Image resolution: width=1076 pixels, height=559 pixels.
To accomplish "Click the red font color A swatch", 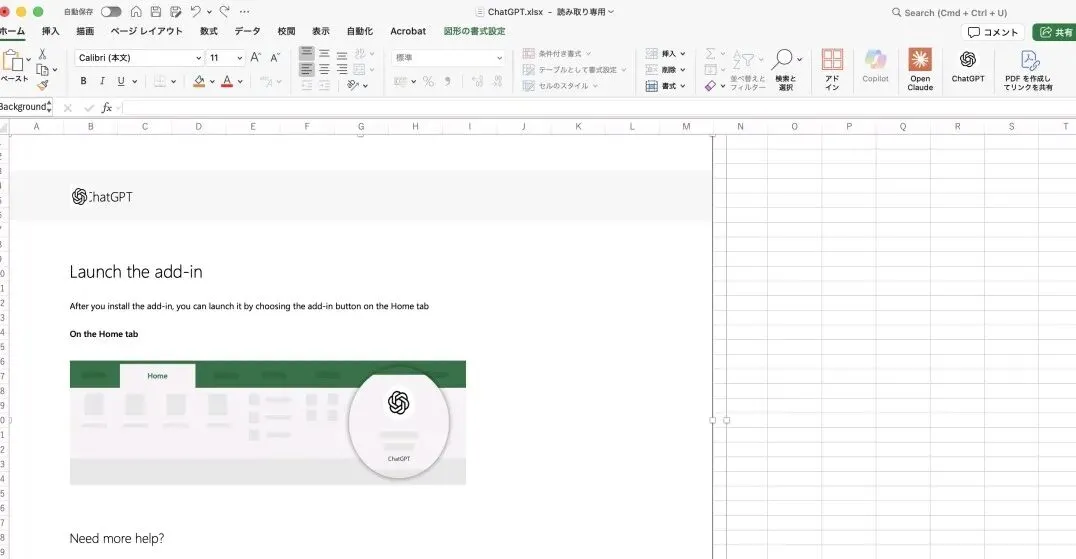I will (x=227, y=81).
